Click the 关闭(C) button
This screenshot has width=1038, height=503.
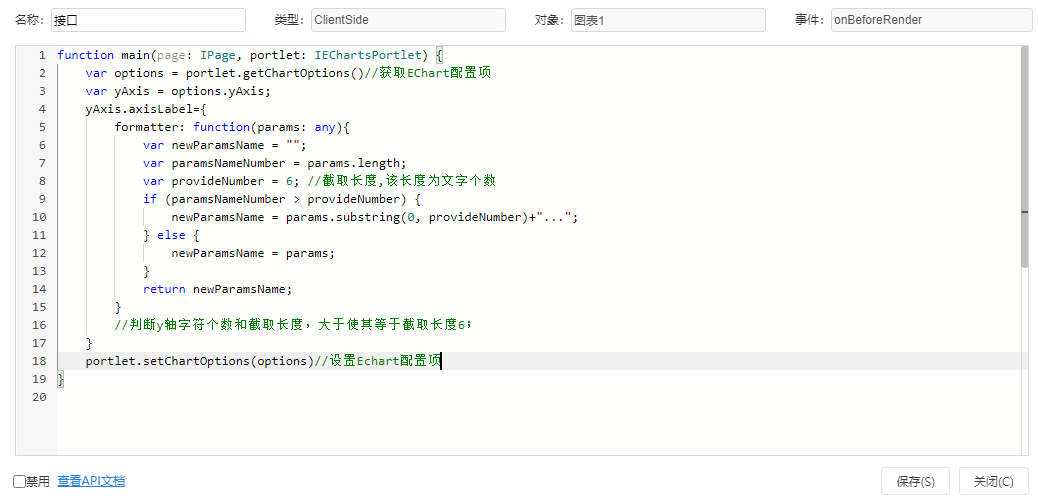point(994,481)
